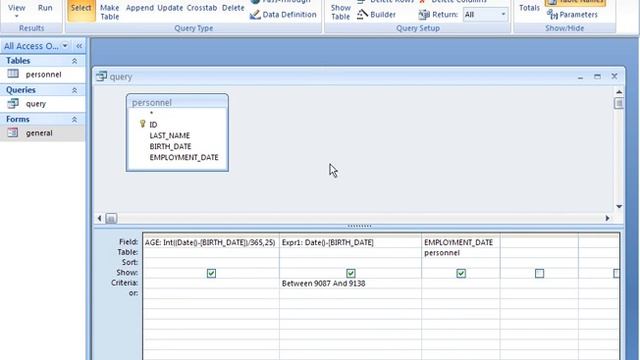640x360 pixels.
Task: Collapse the Tables group
Action: (74, 61)
